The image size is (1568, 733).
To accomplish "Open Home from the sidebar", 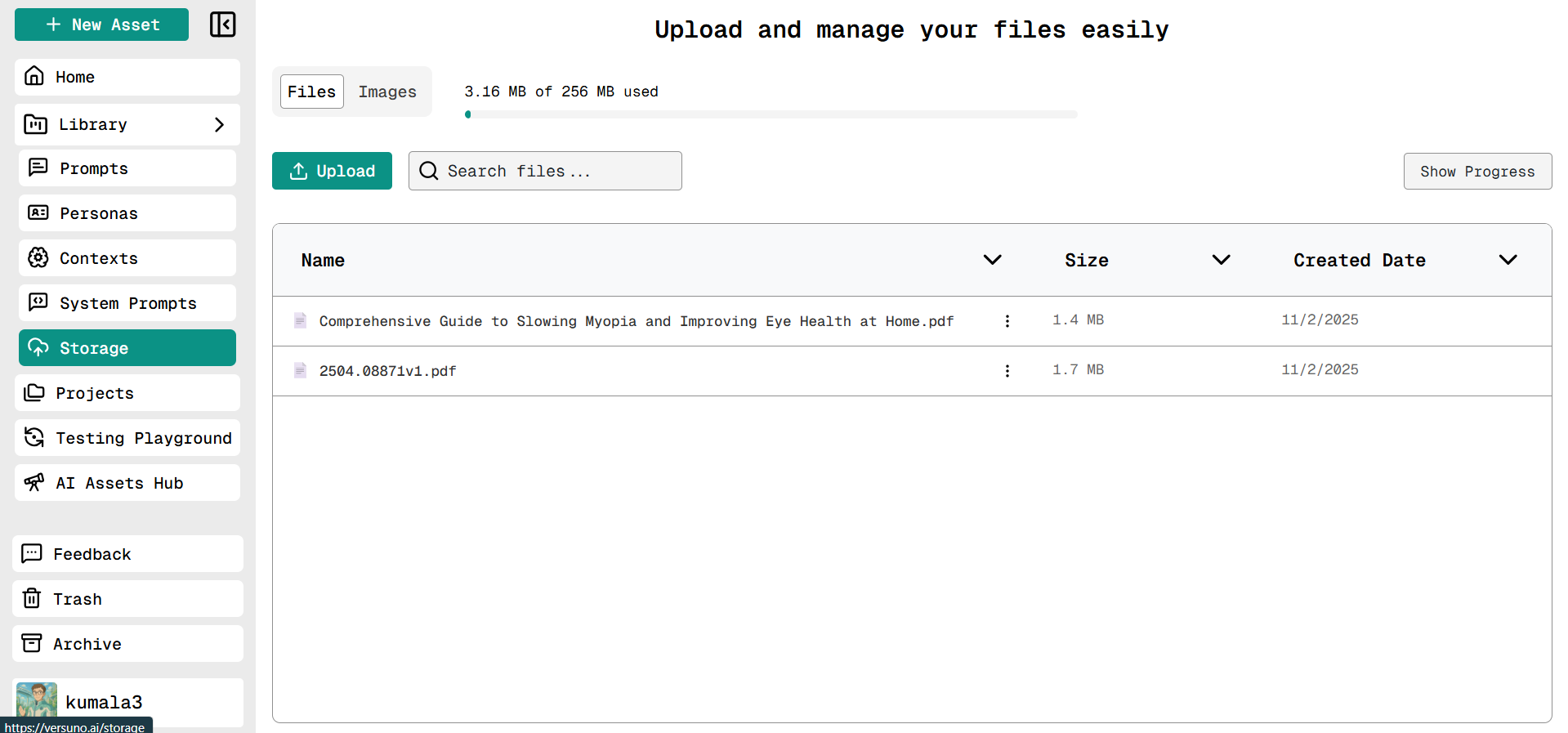I will tap(127, 77).
